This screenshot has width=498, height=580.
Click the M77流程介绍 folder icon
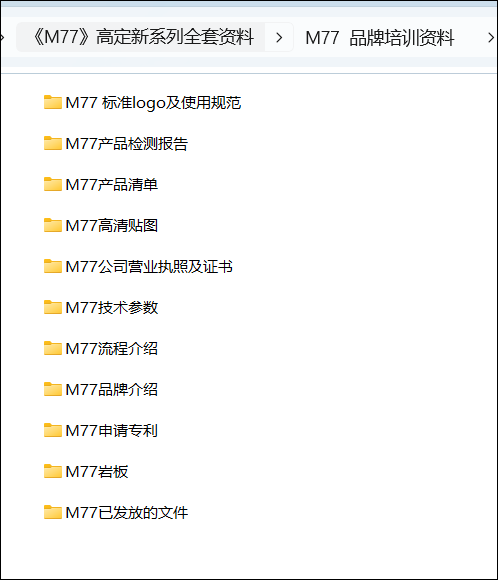[53, 348]
